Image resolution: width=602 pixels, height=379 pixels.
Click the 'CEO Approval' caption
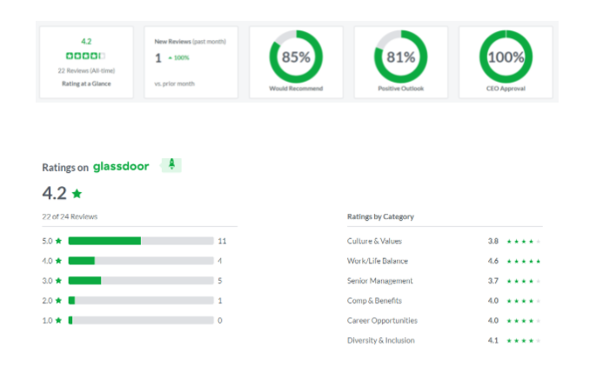(506, 89)
